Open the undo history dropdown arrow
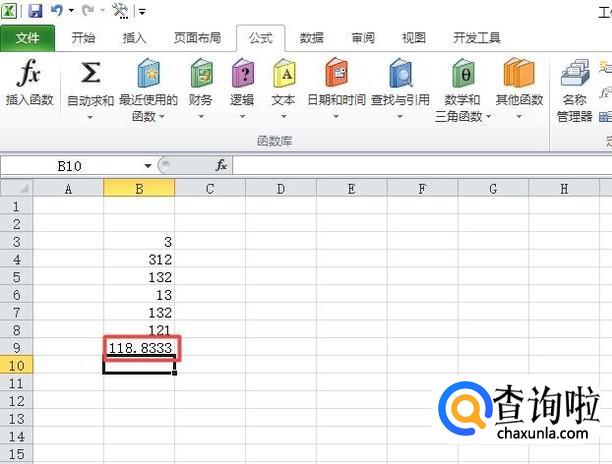 point(71,11)
